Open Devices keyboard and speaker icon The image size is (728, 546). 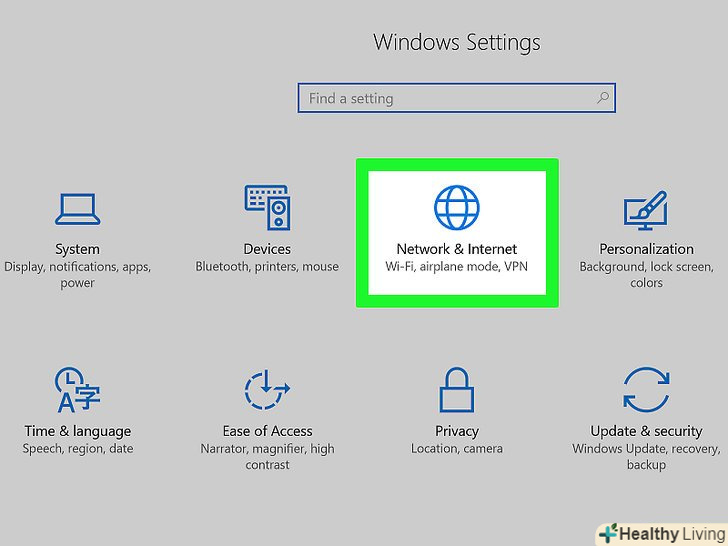(x=267, y=208)
